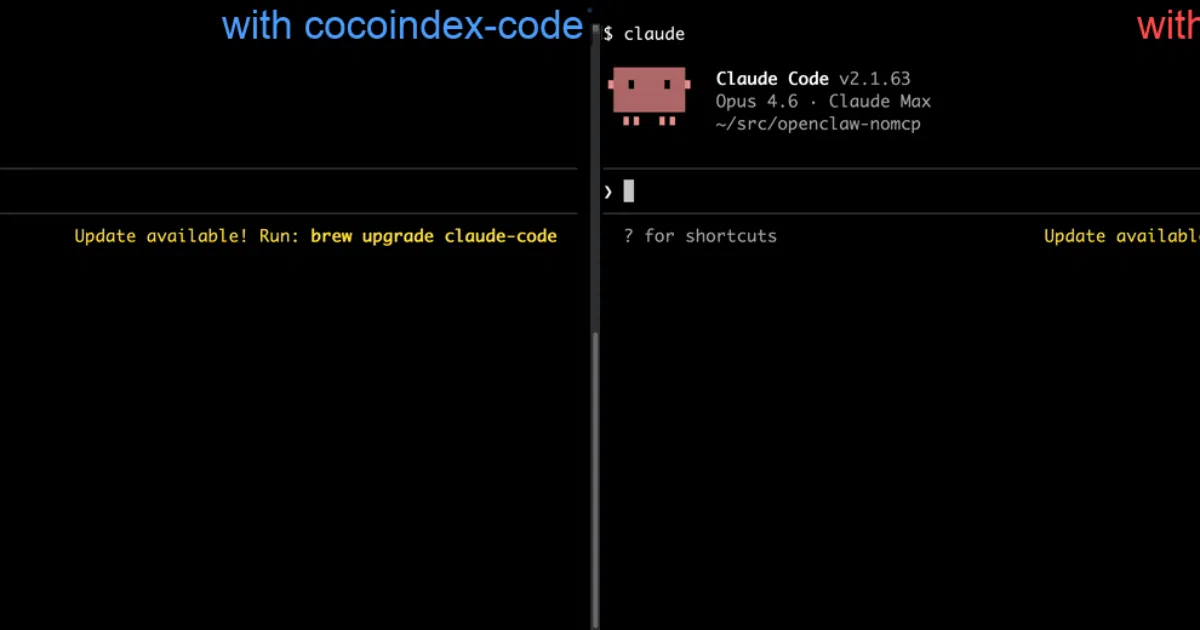The height and width of the screenshot is (630, 1200).
Task: Click the "with cocoindex-code" blue heading
Action: (402, 26)
